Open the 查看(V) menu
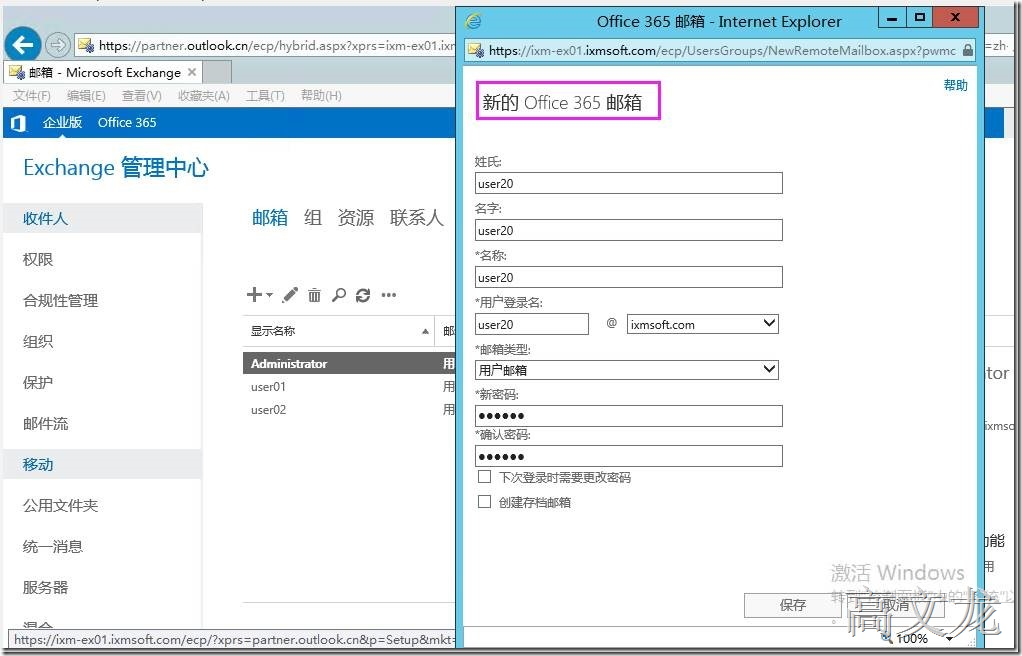The height and width of the screenshot is (656, 1022). click(141, 96)
